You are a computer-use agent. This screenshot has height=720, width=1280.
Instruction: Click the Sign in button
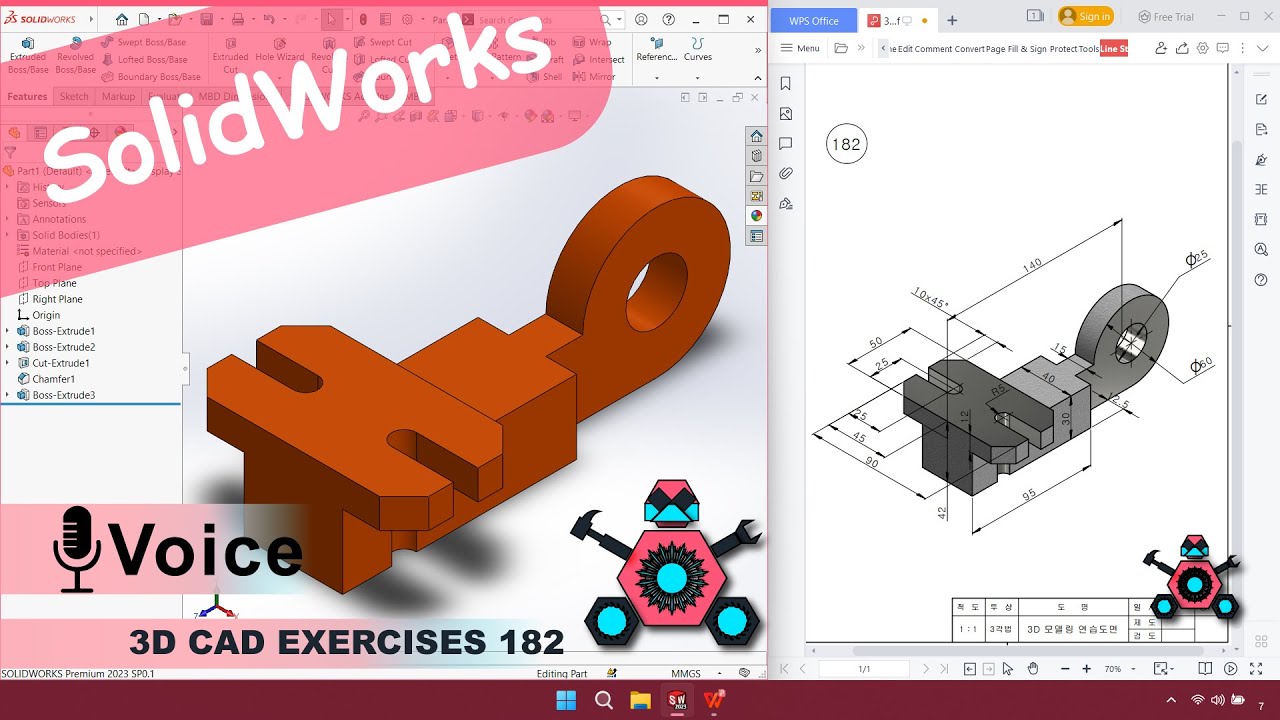(x=1086, y=17)
